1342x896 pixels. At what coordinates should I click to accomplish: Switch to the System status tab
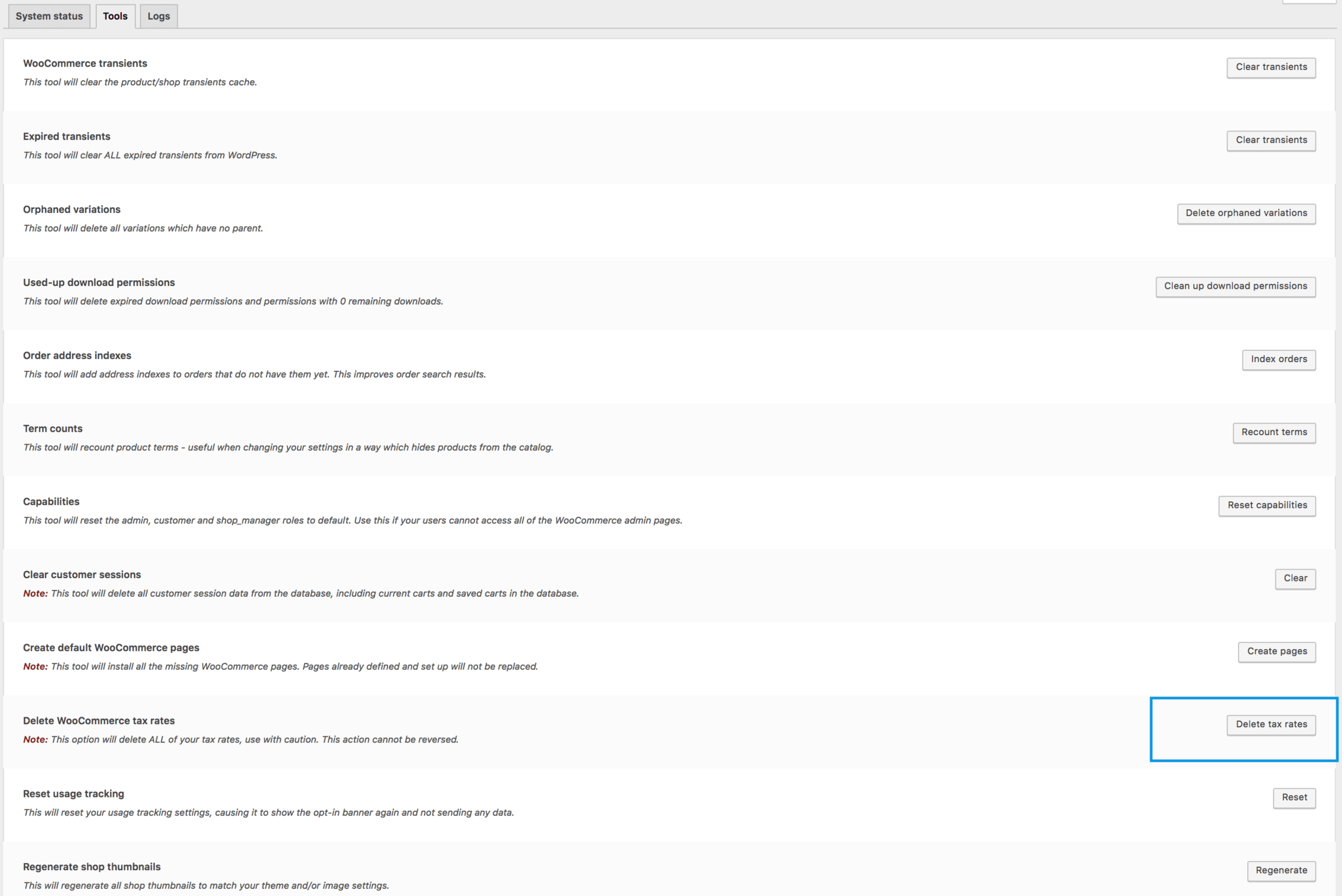tap(49, 16)
